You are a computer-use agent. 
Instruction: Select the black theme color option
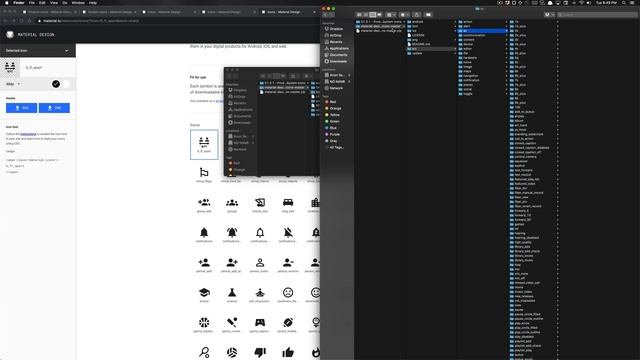[x=56, y=84]
